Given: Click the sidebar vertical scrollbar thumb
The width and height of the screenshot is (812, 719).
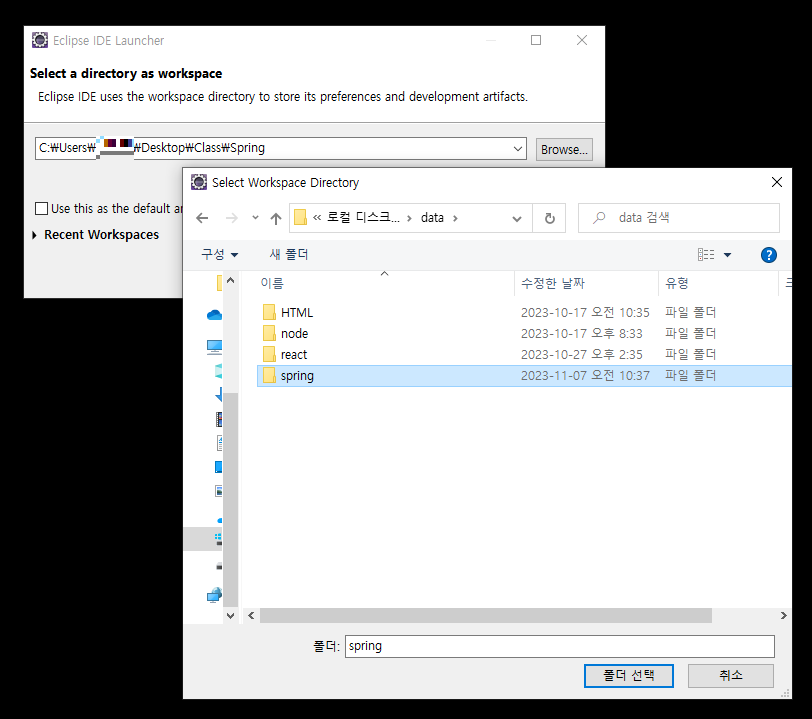Looking at the screenshot, I should 231,499.
